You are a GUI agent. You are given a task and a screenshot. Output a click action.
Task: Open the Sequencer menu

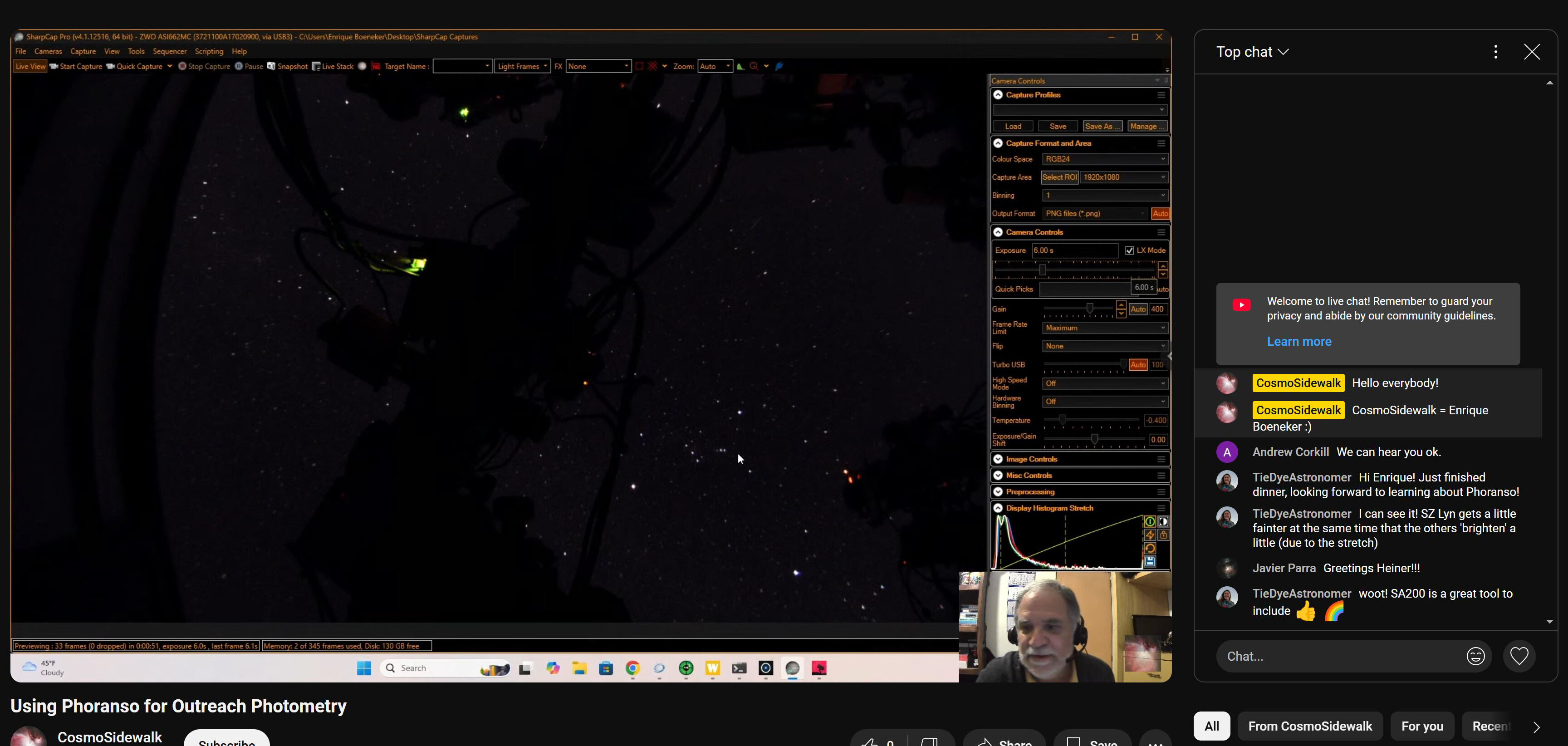coord(170,51)
